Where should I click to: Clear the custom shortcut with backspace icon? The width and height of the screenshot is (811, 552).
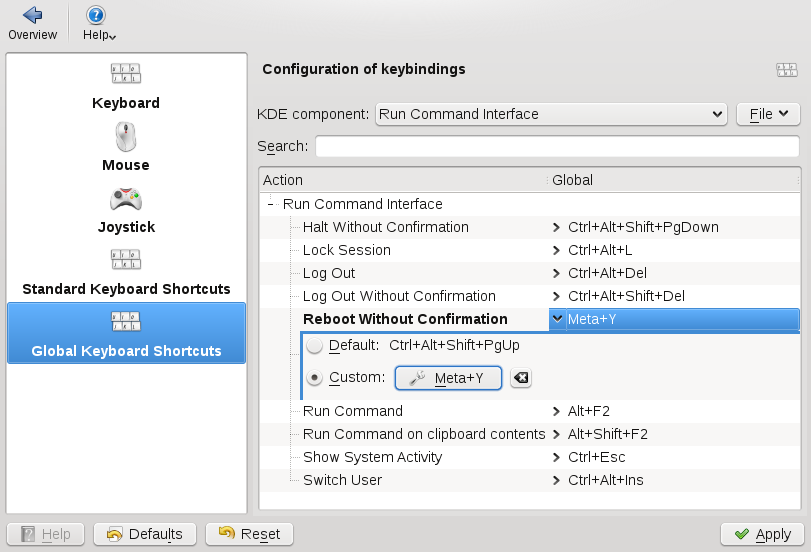pyautogui.click(x=521, y=378)
